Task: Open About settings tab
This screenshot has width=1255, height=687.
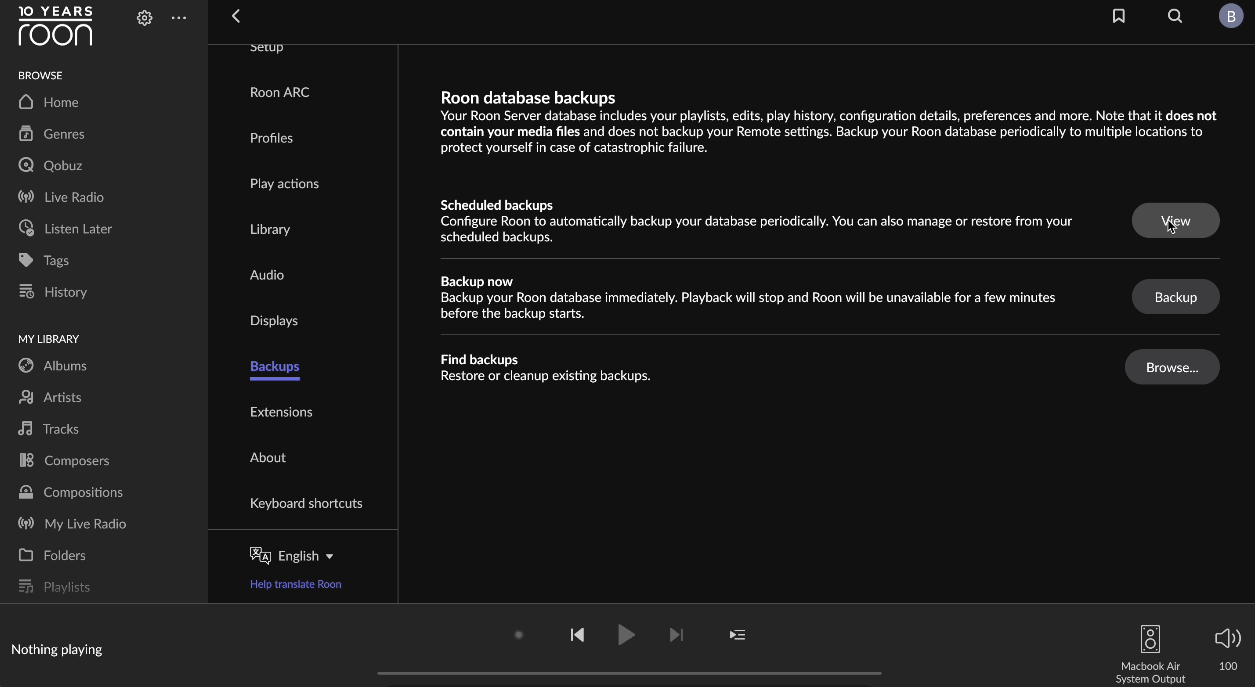Action: (268, 458)
